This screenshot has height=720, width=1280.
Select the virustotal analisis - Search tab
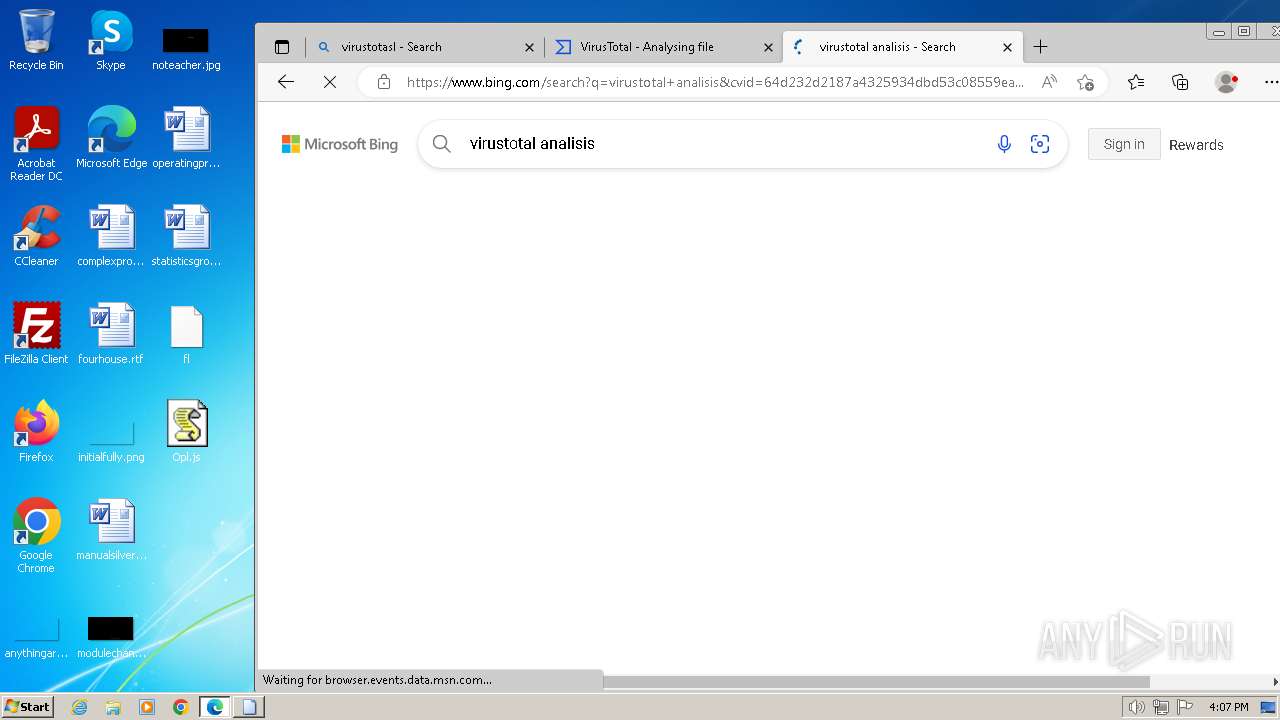[901, 47]
